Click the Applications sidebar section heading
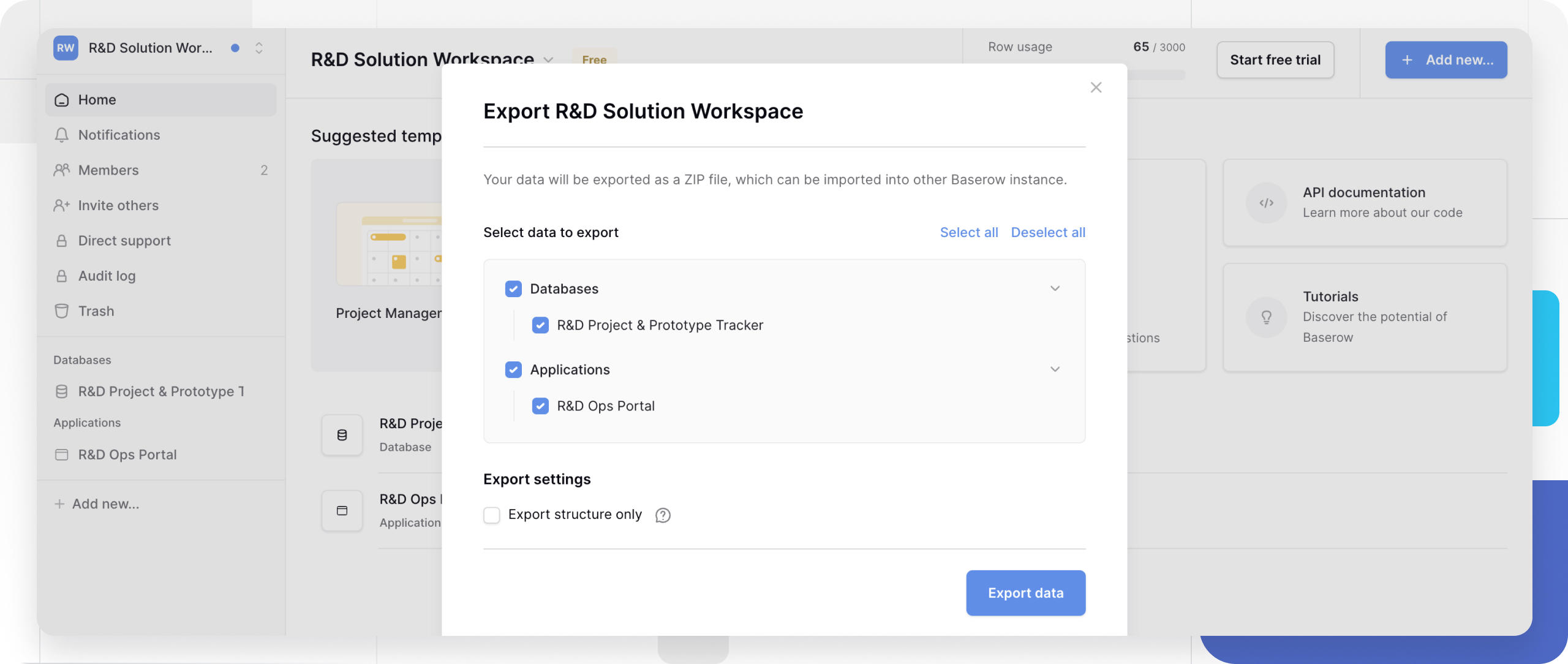The width and height of the screenshot is (1568, 664). coord(87,423)
